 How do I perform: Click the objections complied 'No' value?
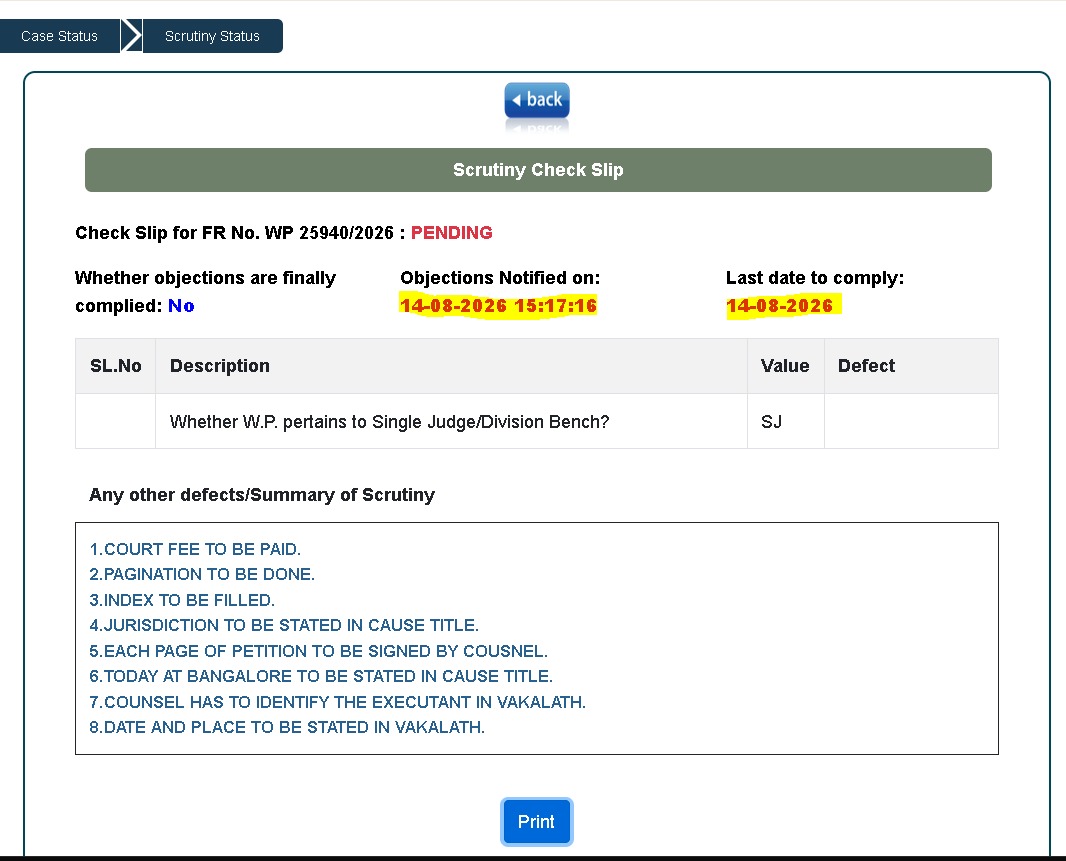coord(181,306)
